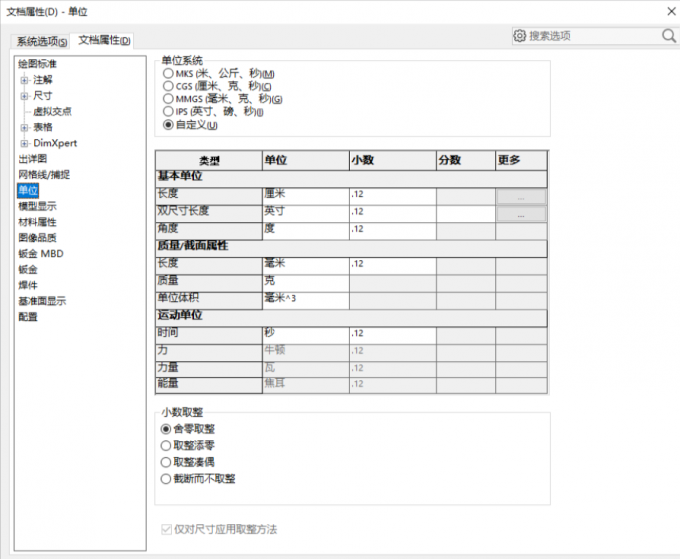Choose 截断而不取整 rounding option
The width and height of the screenshot is (680, 559).
click(166, 479)
